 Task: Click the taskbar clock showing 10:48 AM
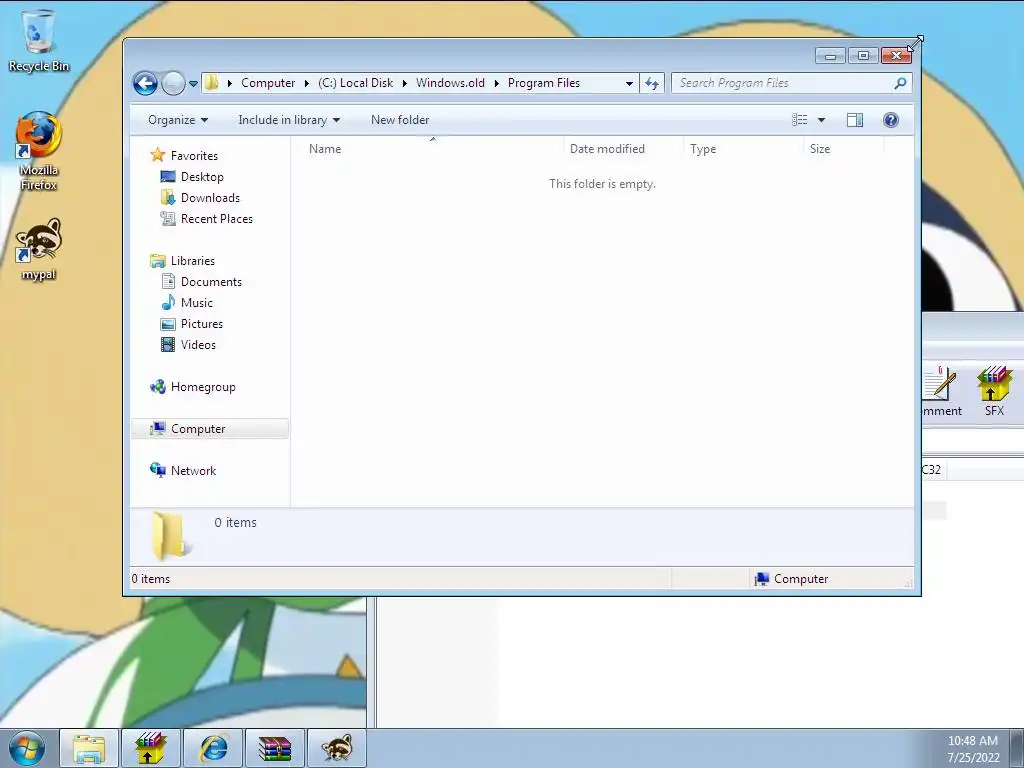(x=973, y=749)
